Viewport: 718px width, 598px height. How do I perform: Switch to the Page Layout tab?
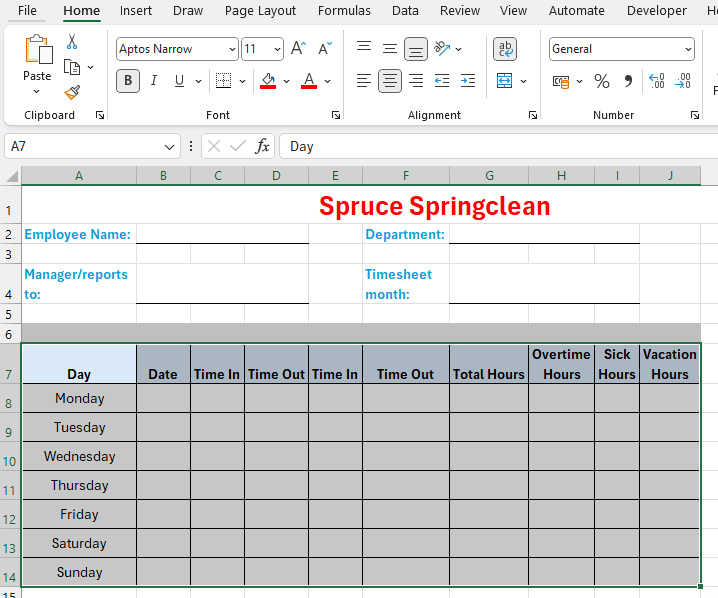(x=260, y=11)
